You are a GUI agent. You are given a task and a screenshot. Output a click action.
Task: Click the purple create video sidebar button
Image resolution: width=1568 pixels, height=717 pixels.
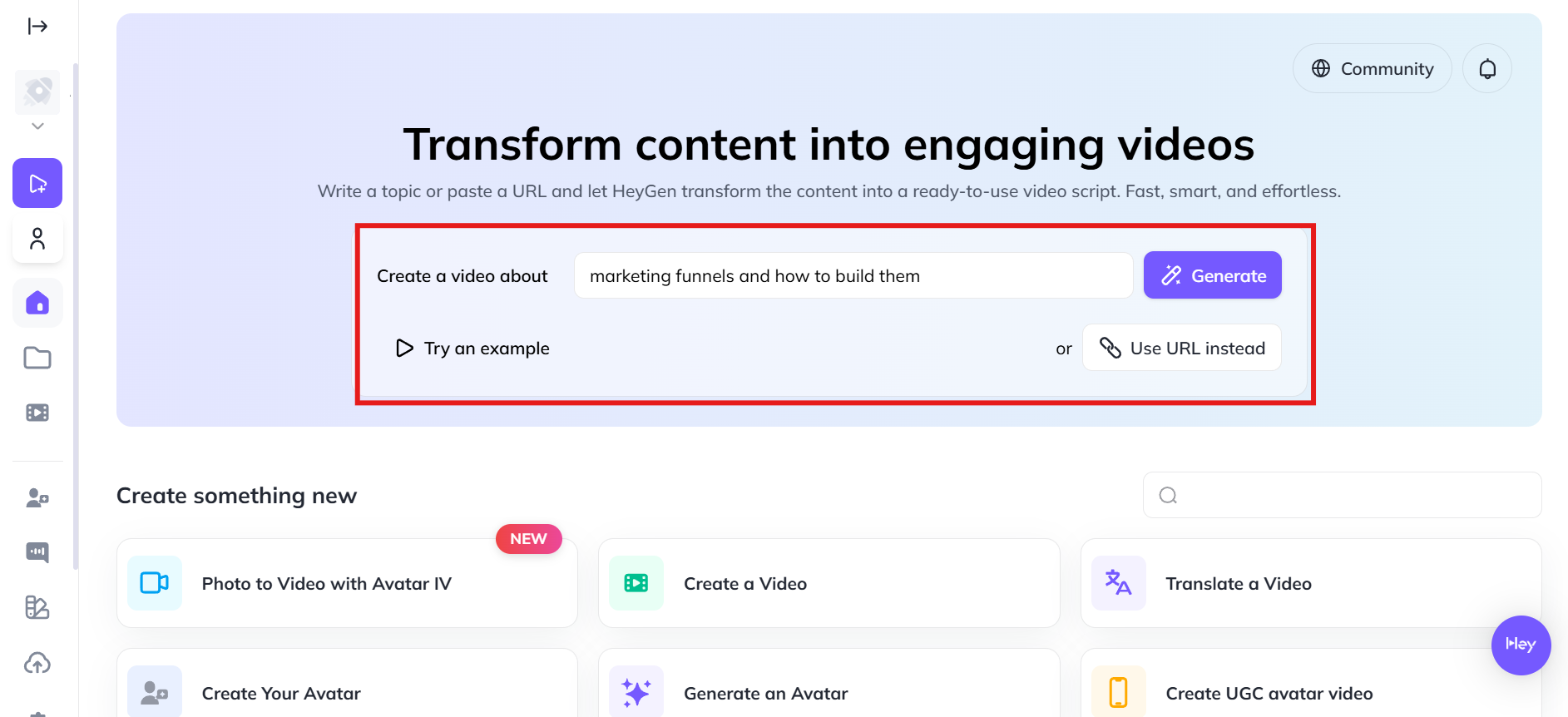click(37, 183)
